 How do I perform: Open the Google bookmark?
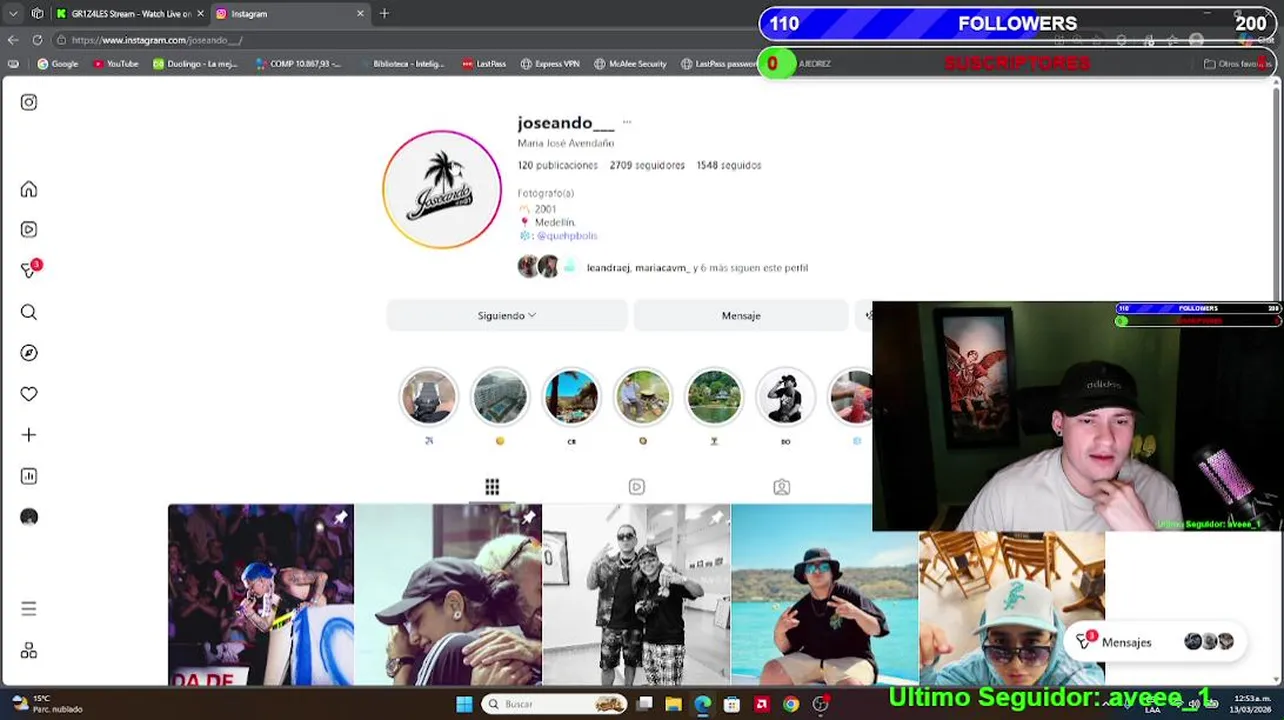58,64
